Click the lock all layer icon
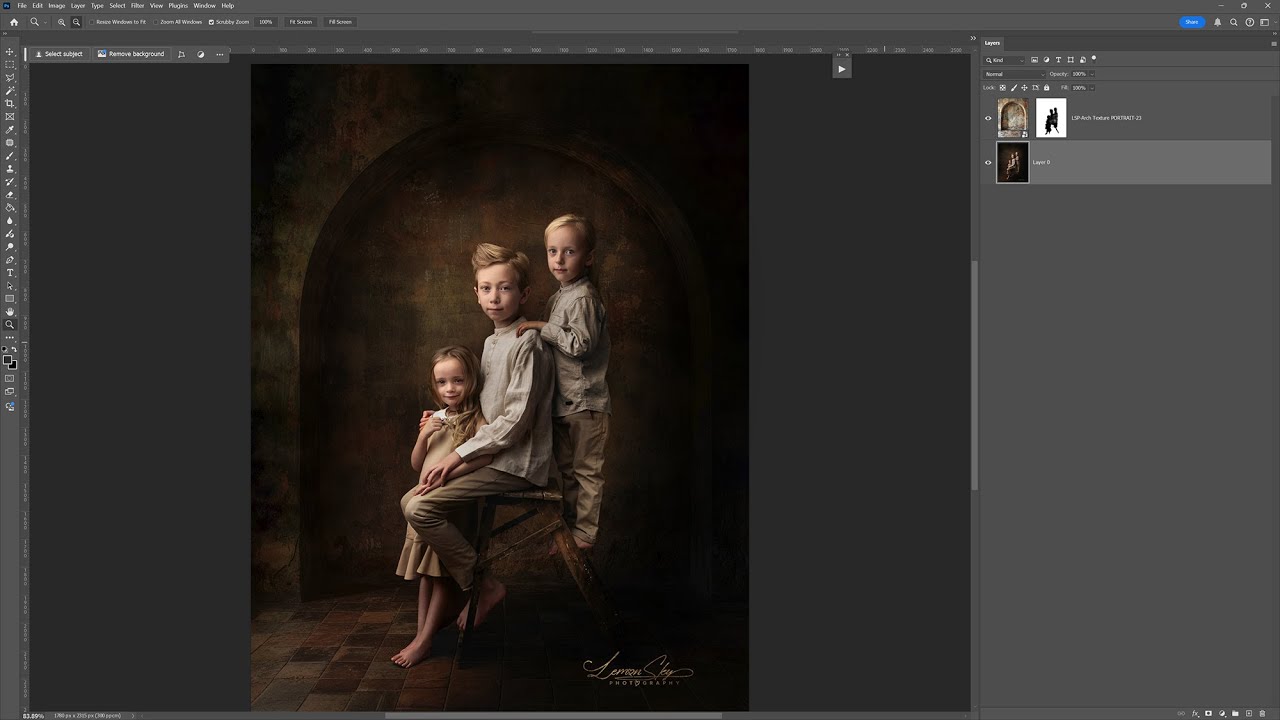 (x=1046, y=88)
